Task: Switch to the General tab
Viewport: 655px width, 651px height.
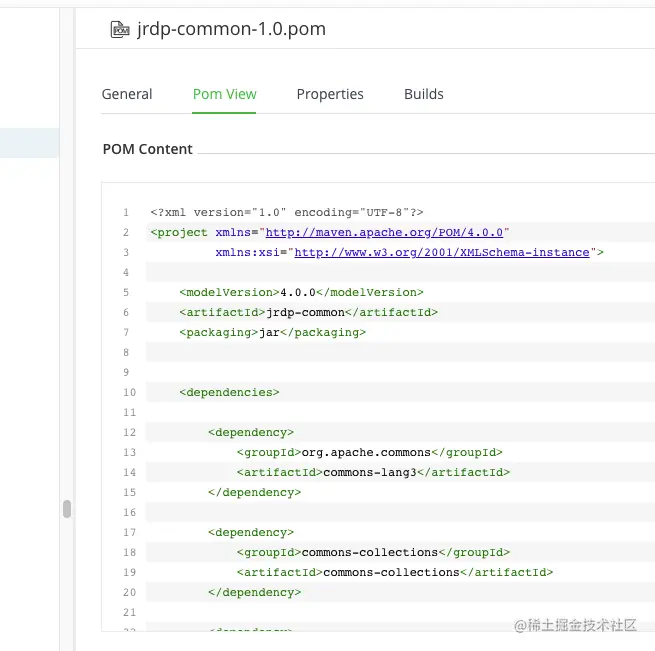Action: (x=127, y=94)
